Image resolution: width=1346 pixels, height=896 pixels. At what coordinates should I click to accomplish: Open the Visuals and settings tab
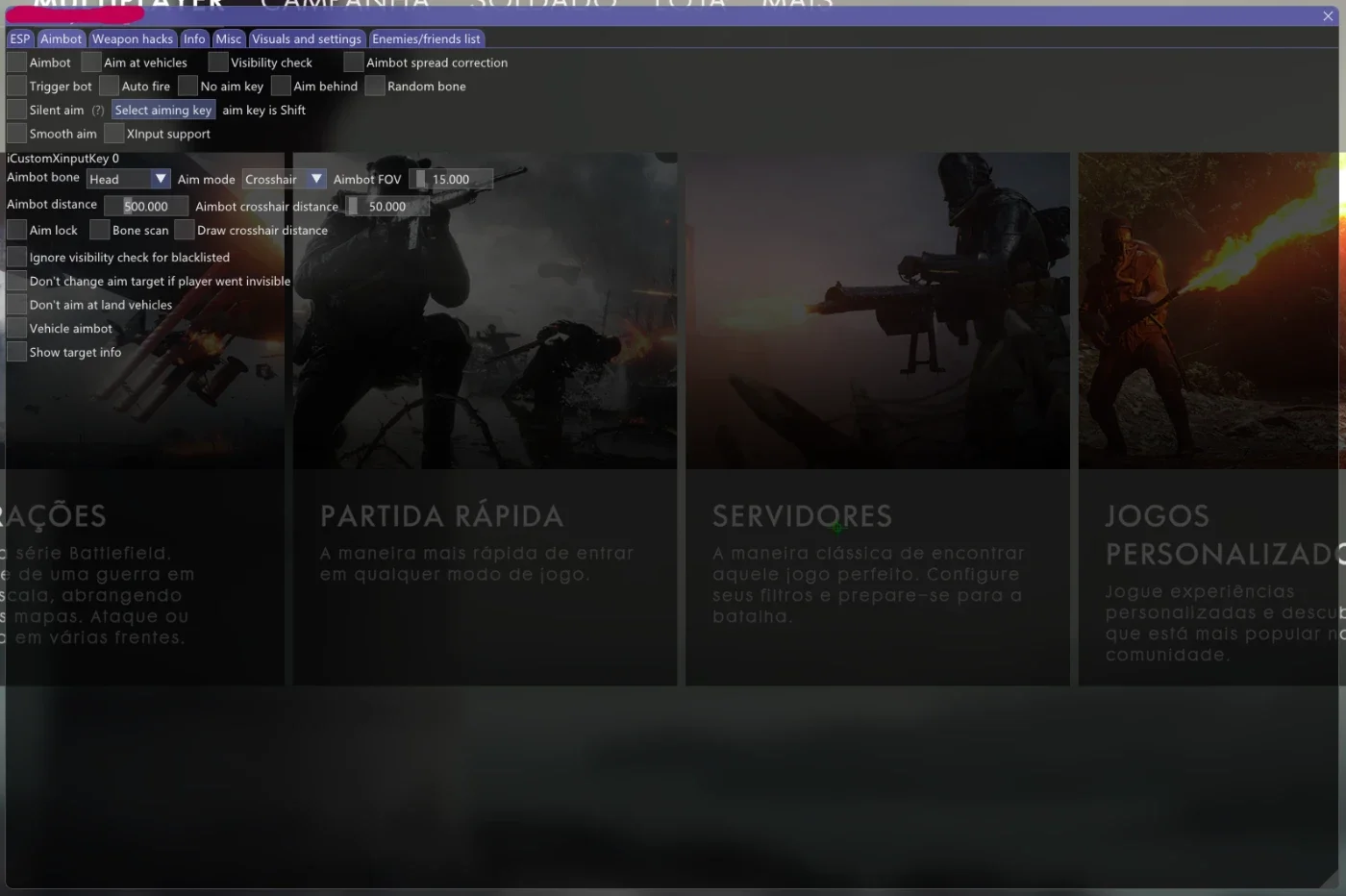click(307, 38)
